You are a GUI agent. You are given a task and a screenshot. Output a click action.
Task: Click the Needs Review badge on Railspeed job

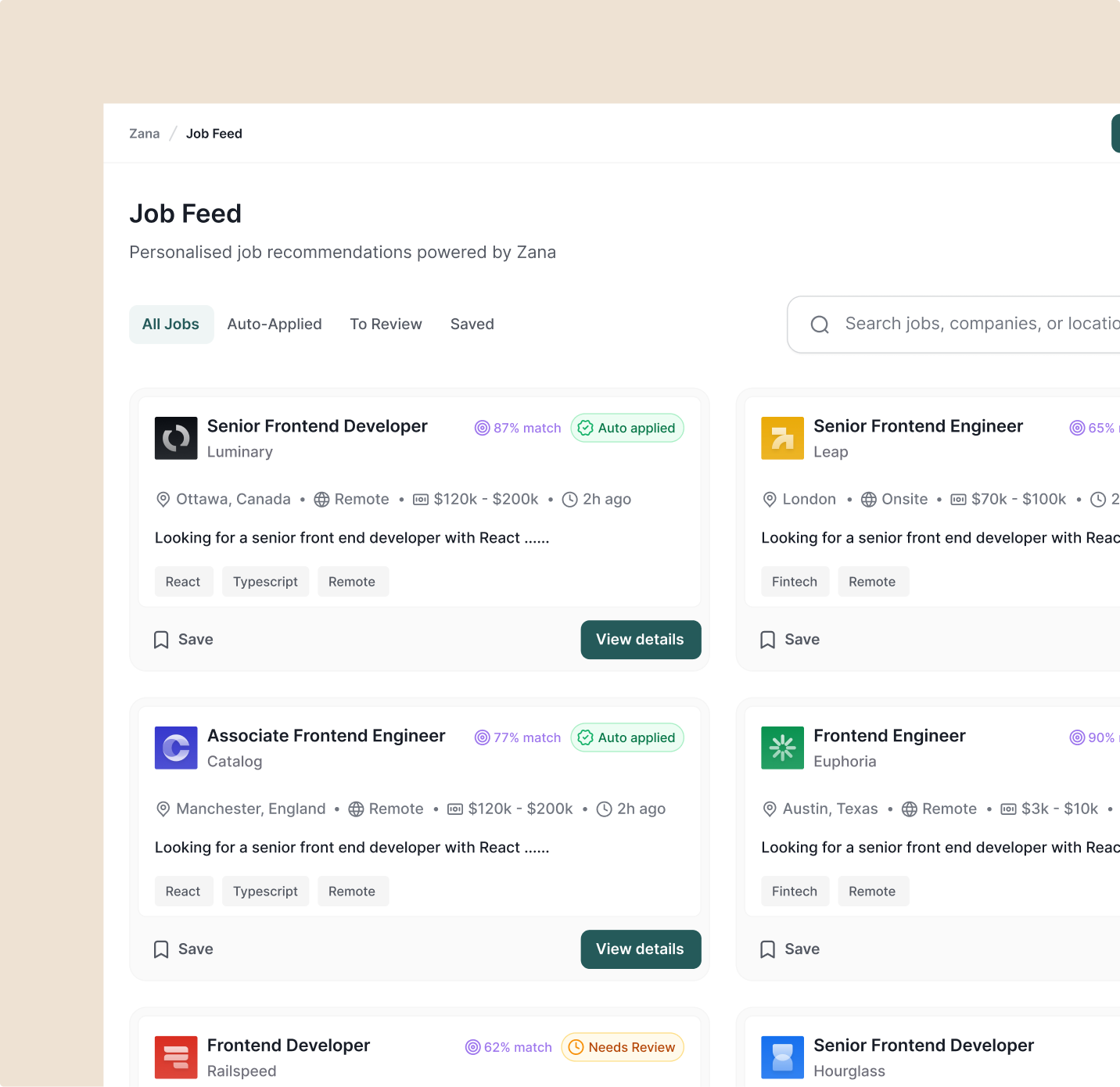[623, 1047]
